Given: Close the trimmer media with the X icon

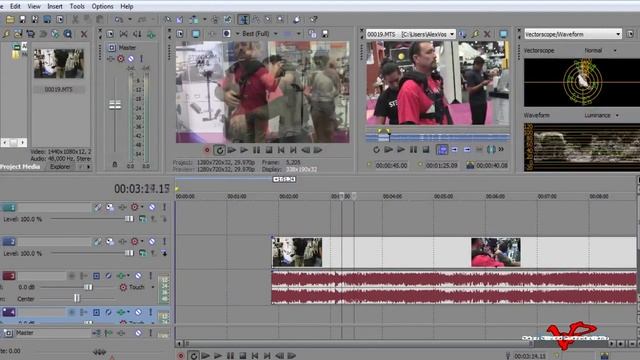Looking at the screenshot, I should coord(487,34).
